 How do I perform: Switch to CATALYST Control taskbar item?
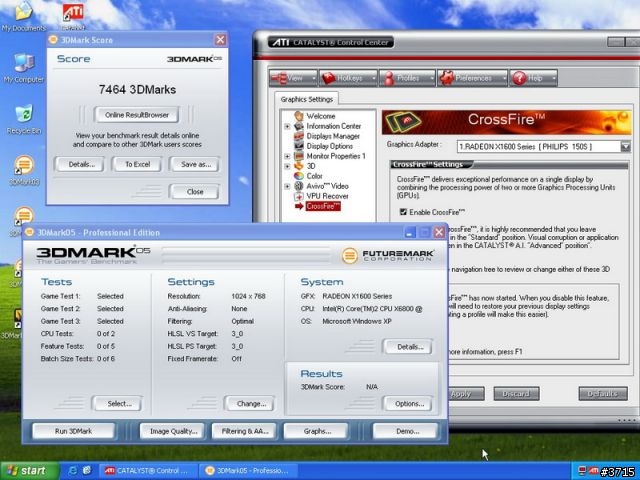(148, 471)
